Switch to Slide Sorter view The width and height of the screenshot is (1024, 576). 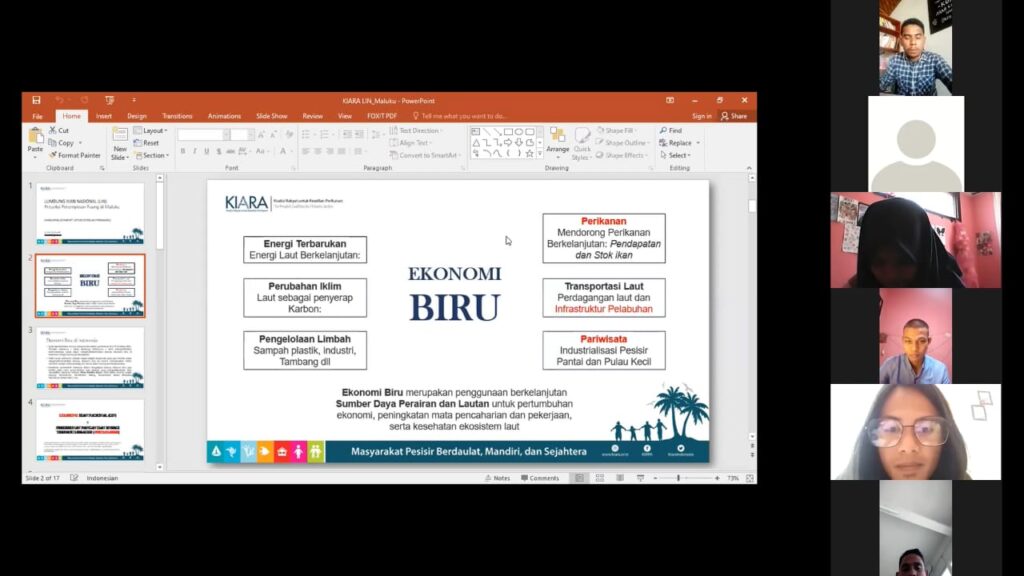coord(600,478)
